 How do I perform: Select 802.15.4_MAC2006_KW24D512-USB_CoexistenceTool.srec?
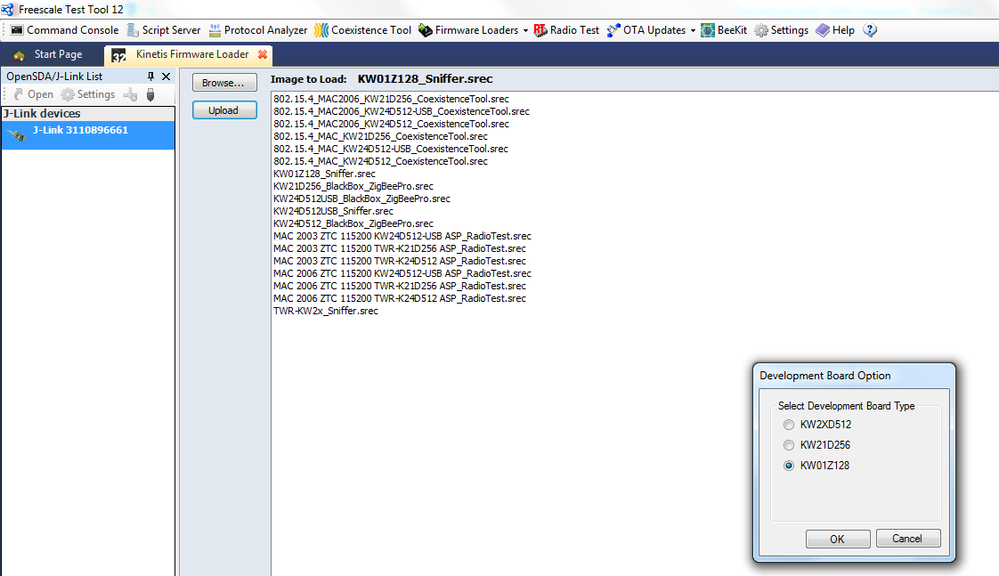(x=401, y=112)
